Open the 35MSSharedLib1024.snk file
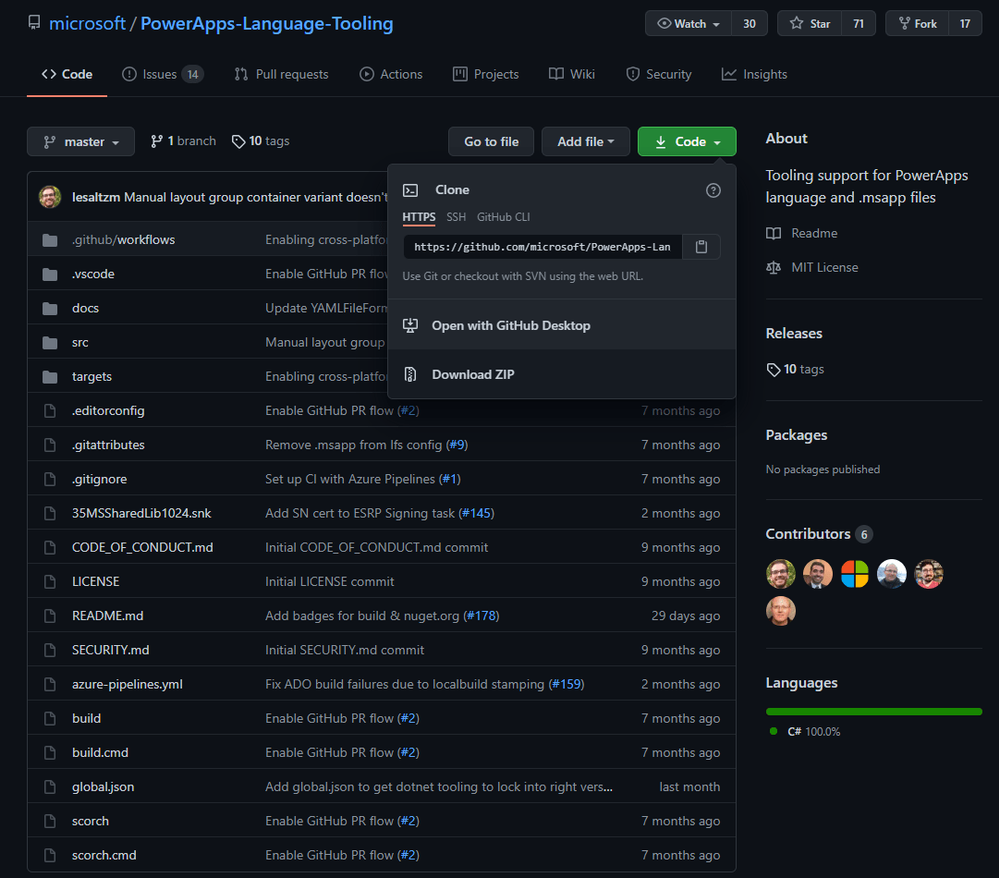 (141, 514)
